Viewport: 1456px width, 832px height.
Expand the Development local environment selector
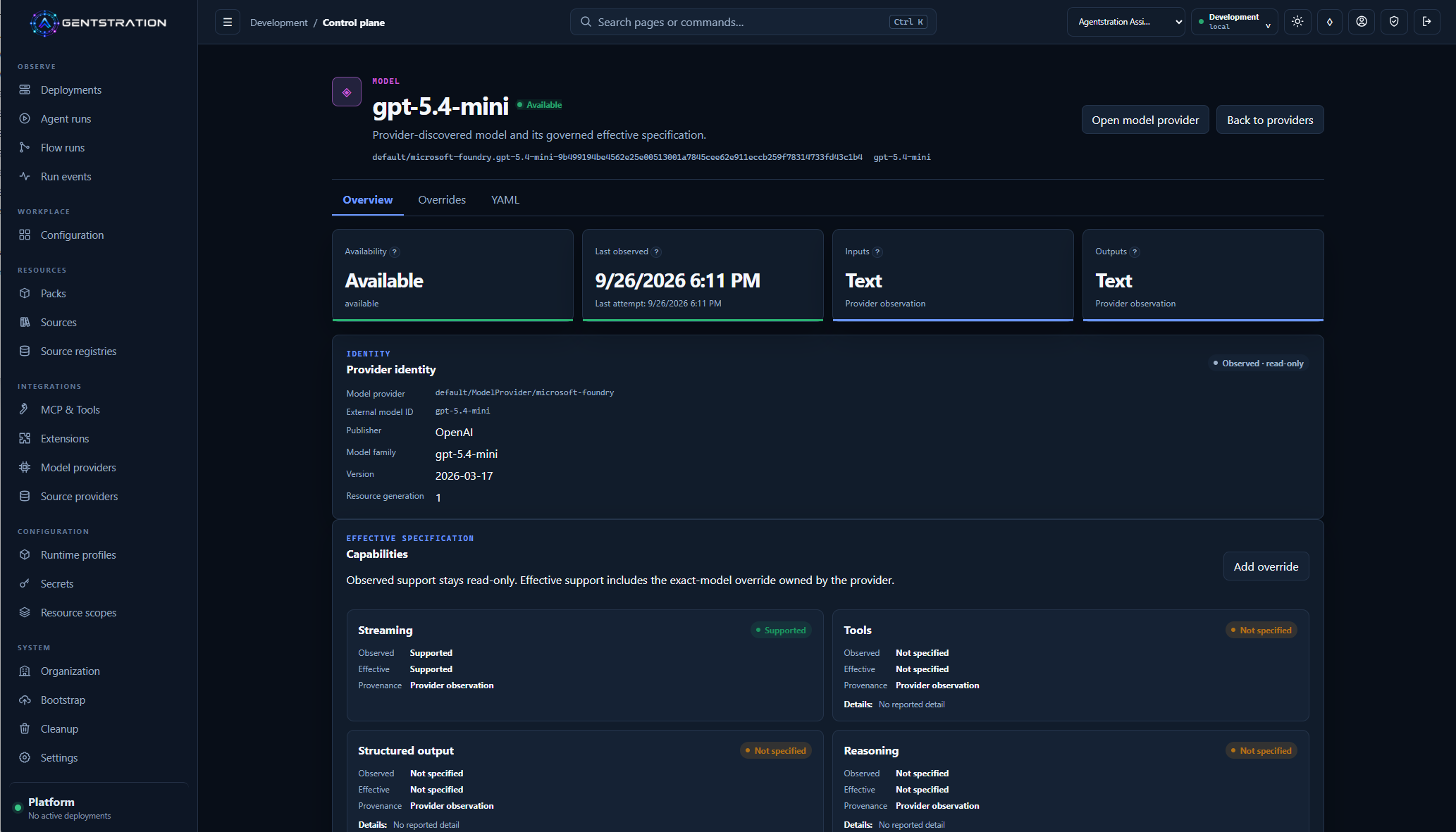coord(1235,22)
